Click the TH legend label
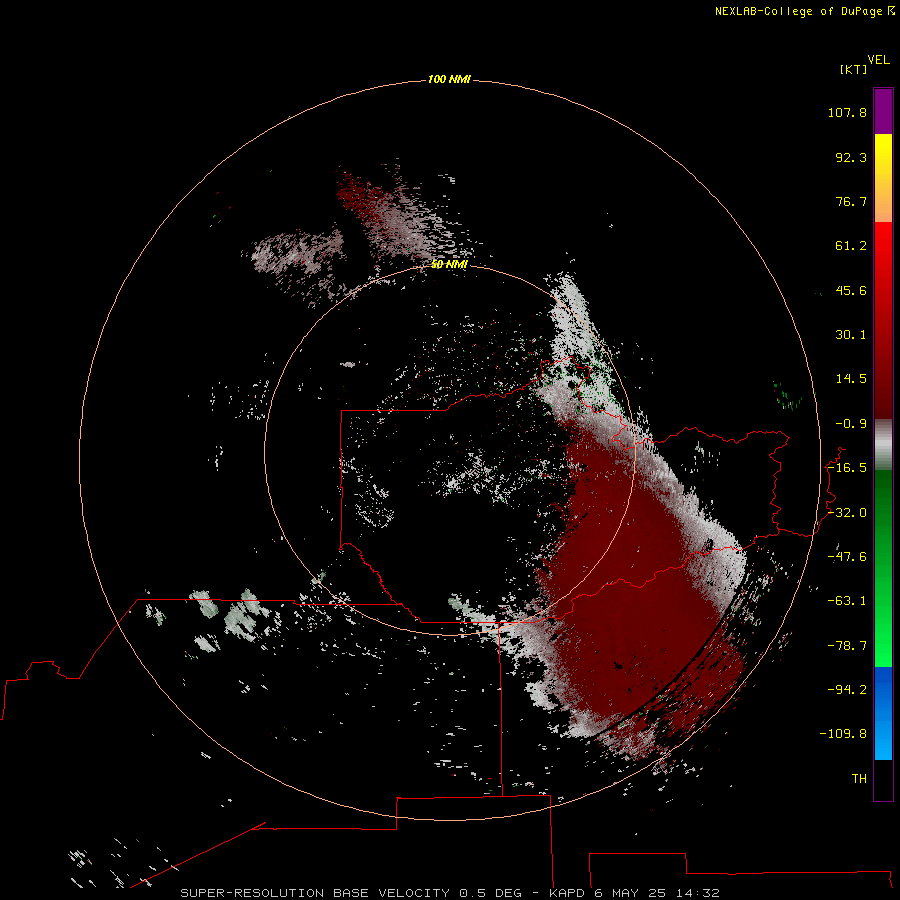Image resolution: width=900 pixels, height=900 pixels. (x=859, y=779)
